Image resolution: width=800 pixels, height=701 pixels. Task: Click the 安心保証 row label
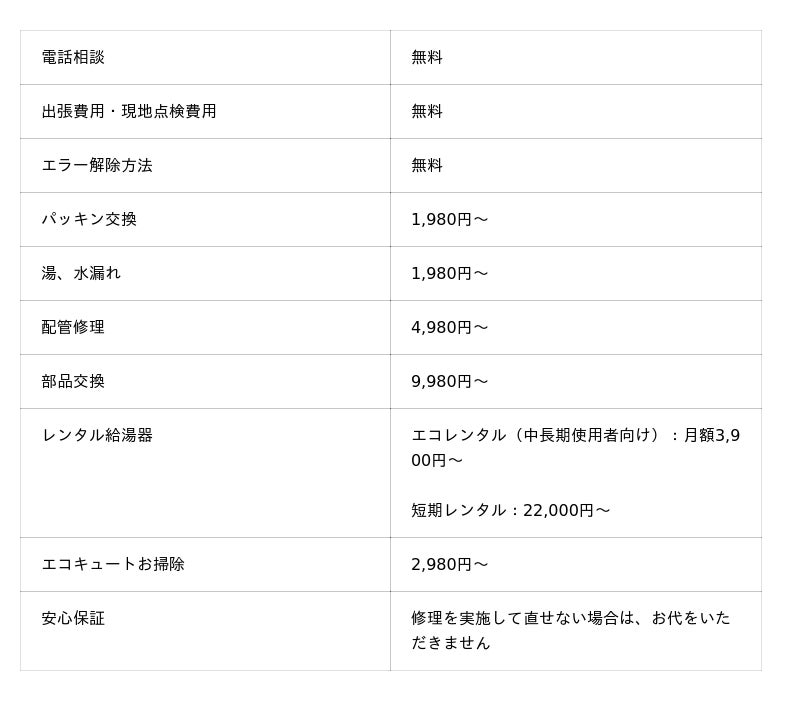coord(73,618)
